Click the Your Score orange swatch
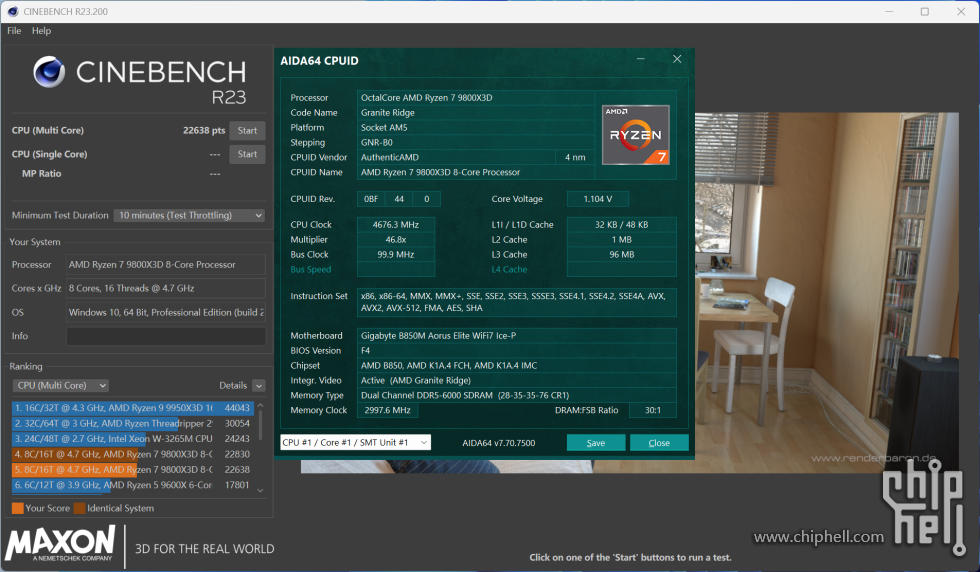The width and height of the screenshot is (980, 572). coord(18,508)
